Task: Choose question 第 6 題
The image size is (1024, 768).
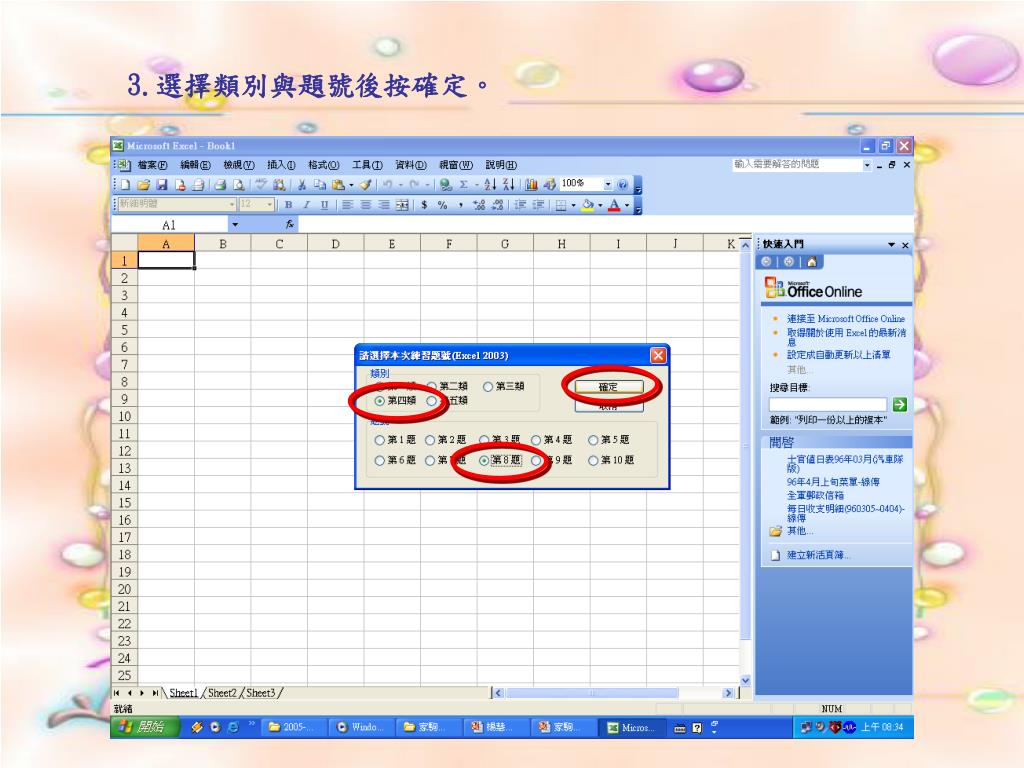Action: [x=379, y=460]
